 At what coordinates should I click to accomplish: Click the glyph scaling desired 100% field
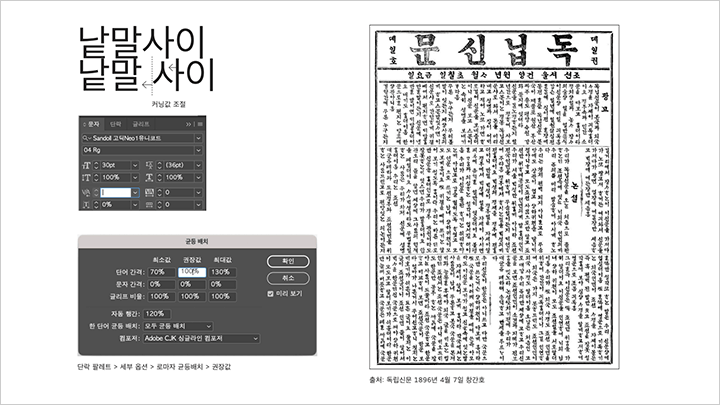click(x=191, y=297)
